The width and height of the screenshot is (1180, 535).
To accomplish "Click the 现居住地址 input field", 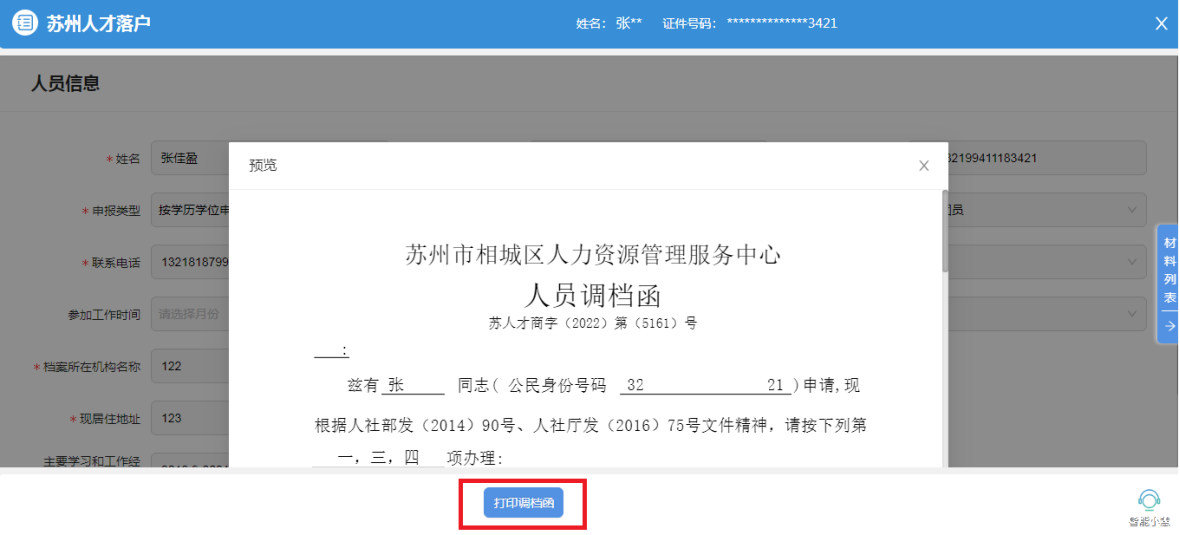I will point(190,418).
